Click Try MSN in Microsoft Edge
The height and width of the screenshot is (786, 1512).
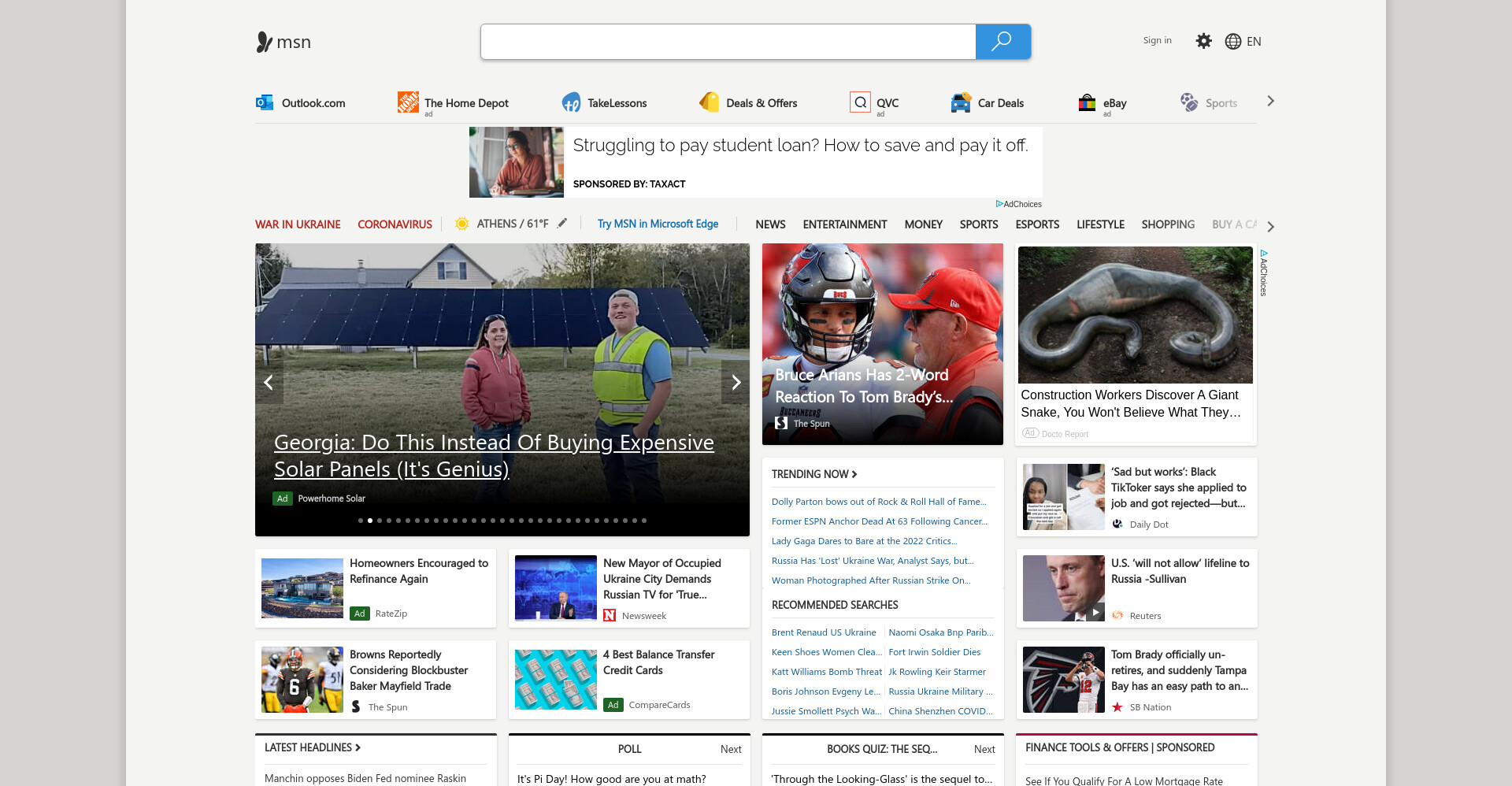coord(658,224)
